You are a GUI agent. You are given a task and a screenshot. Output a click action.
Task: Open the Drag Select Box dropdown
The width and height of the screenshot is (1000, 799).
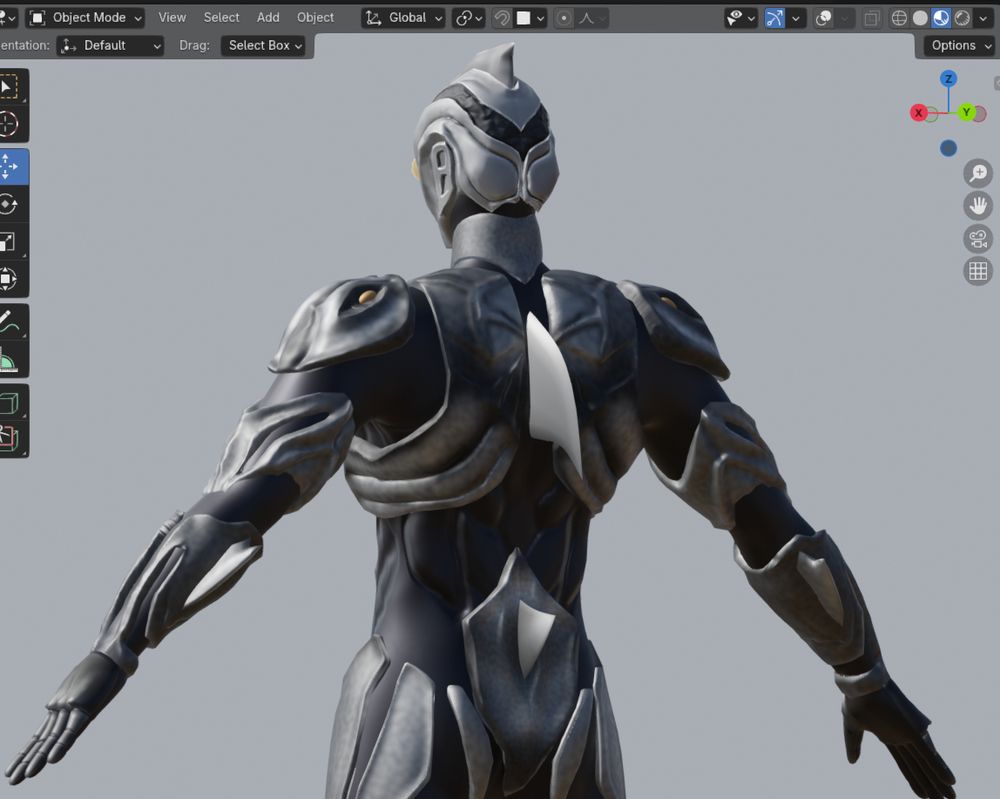[263, 45]
